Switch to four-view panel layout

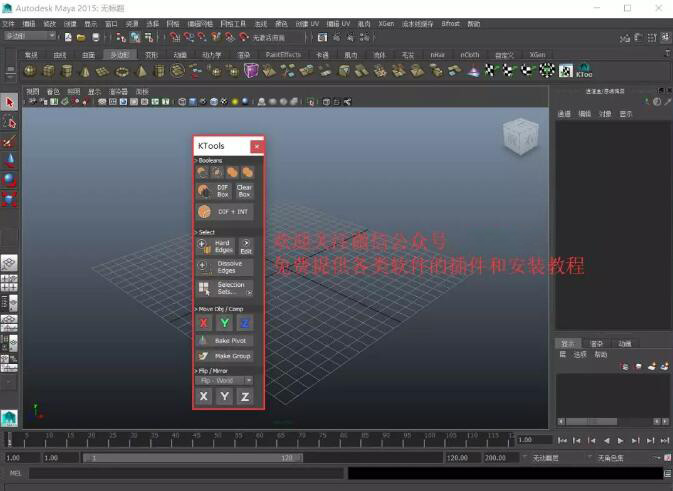pyautogui.click(x=9, y=283)
